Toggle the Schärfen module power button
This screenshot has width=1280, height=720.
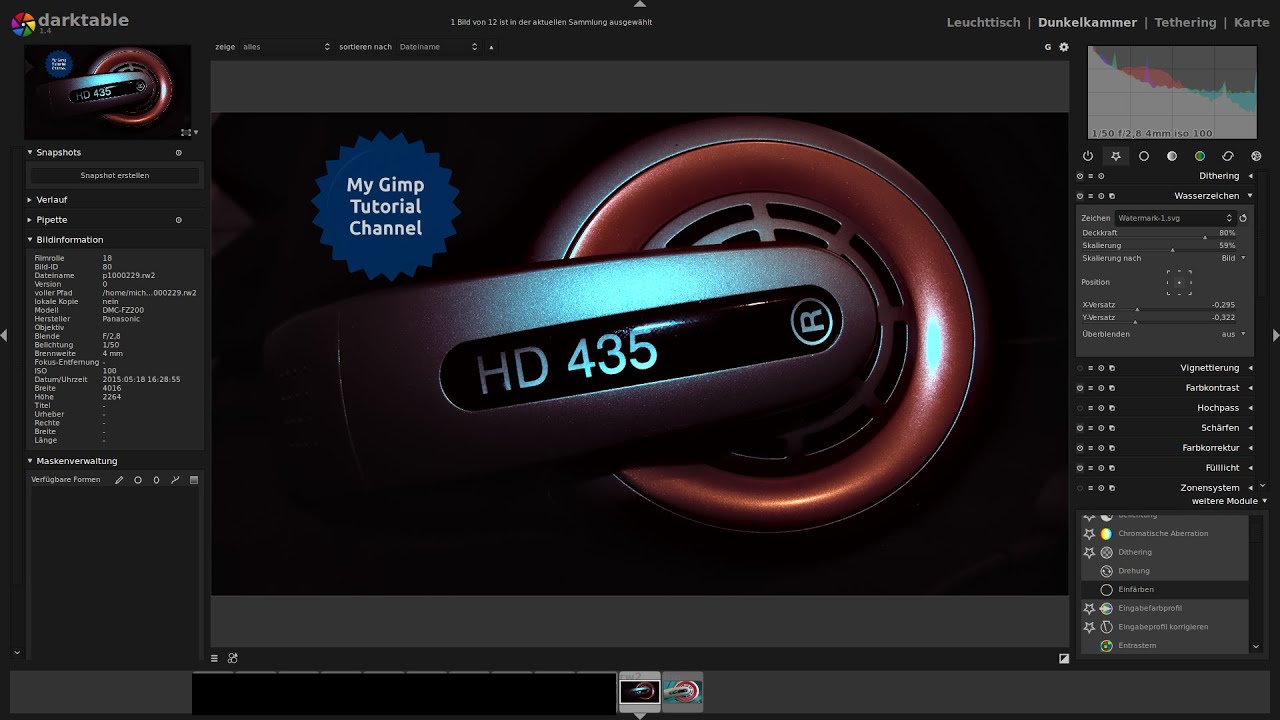1080,428
